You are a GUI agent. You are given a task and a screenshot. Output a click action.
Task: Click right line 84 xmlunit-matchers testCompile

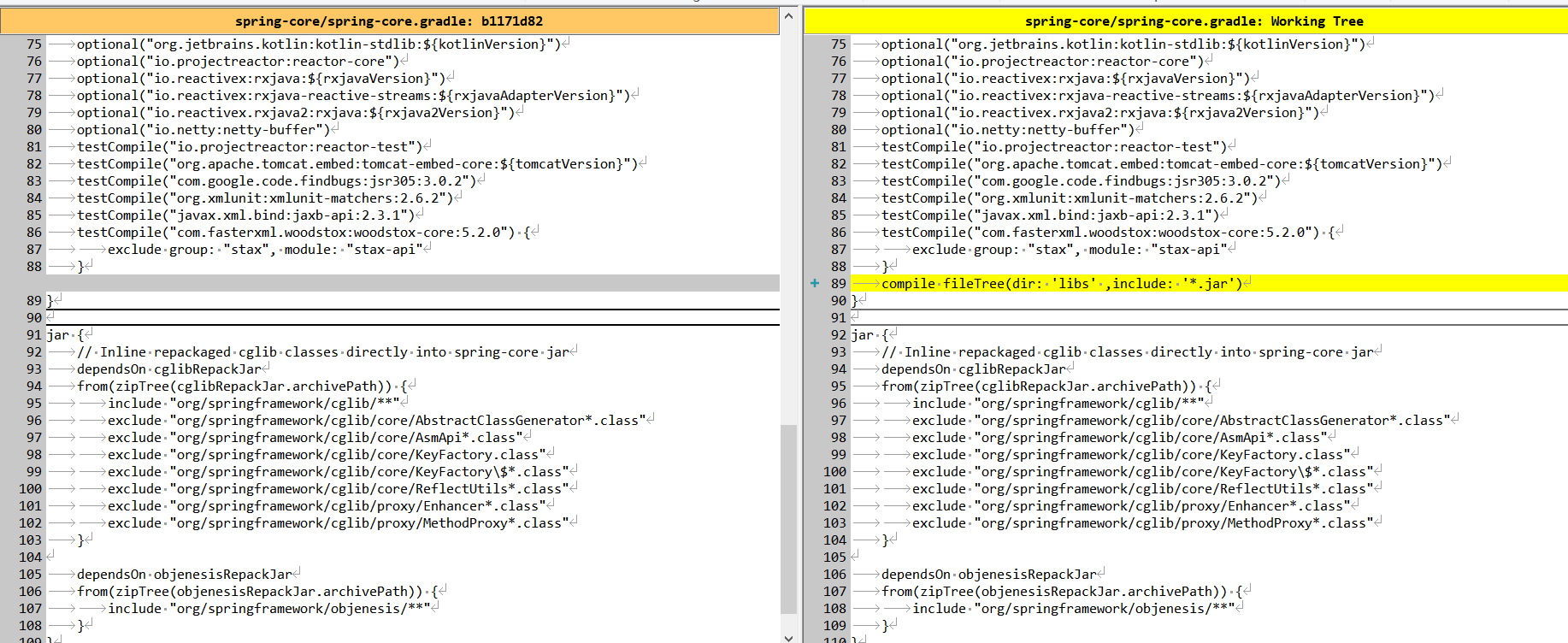(x=1070, y=198)
